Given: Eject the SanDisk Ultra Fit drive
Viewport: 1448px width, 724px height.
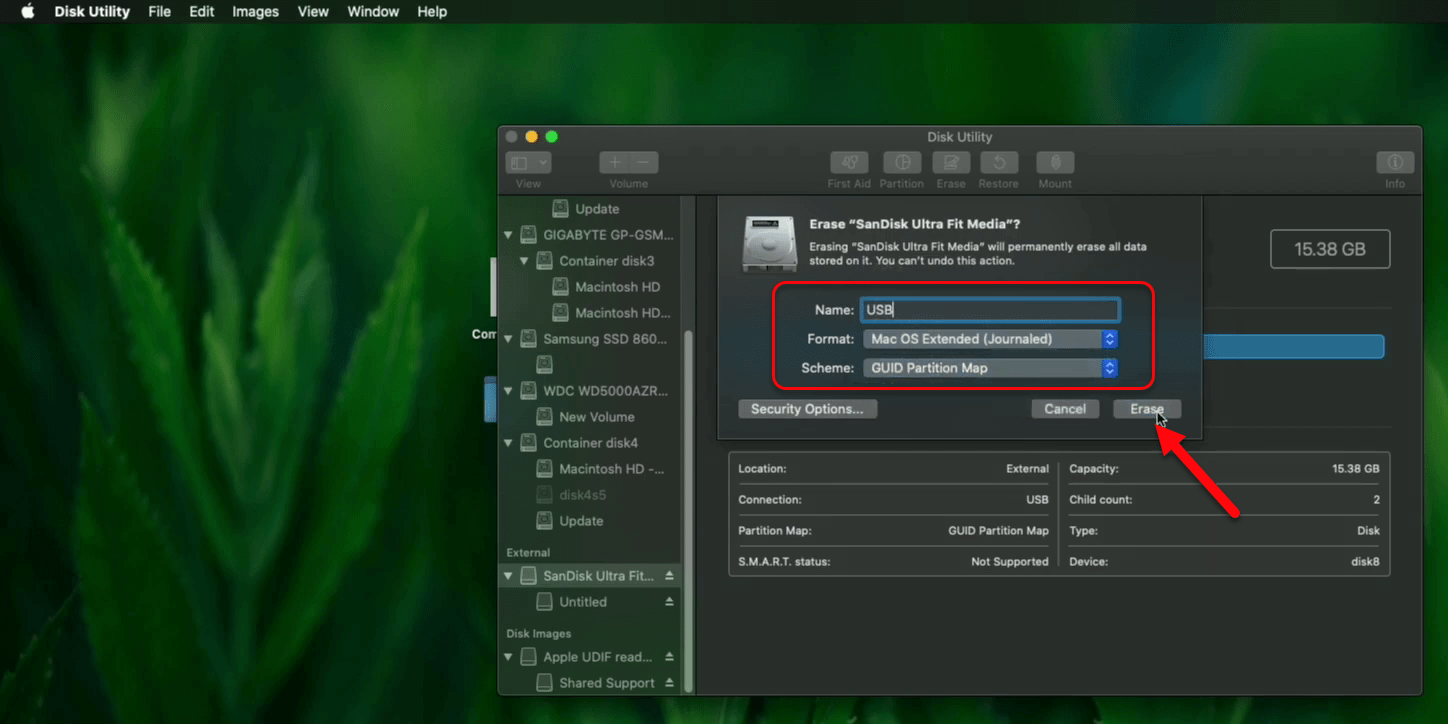Looking at the screenshot, I should 669,576.
